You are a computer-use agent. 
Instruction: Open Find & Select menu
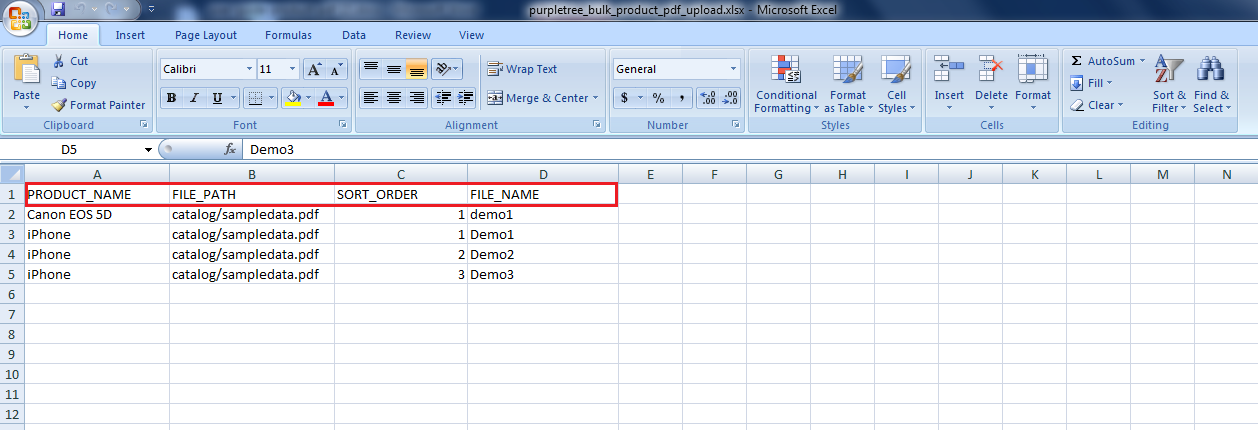point(1212,84)
